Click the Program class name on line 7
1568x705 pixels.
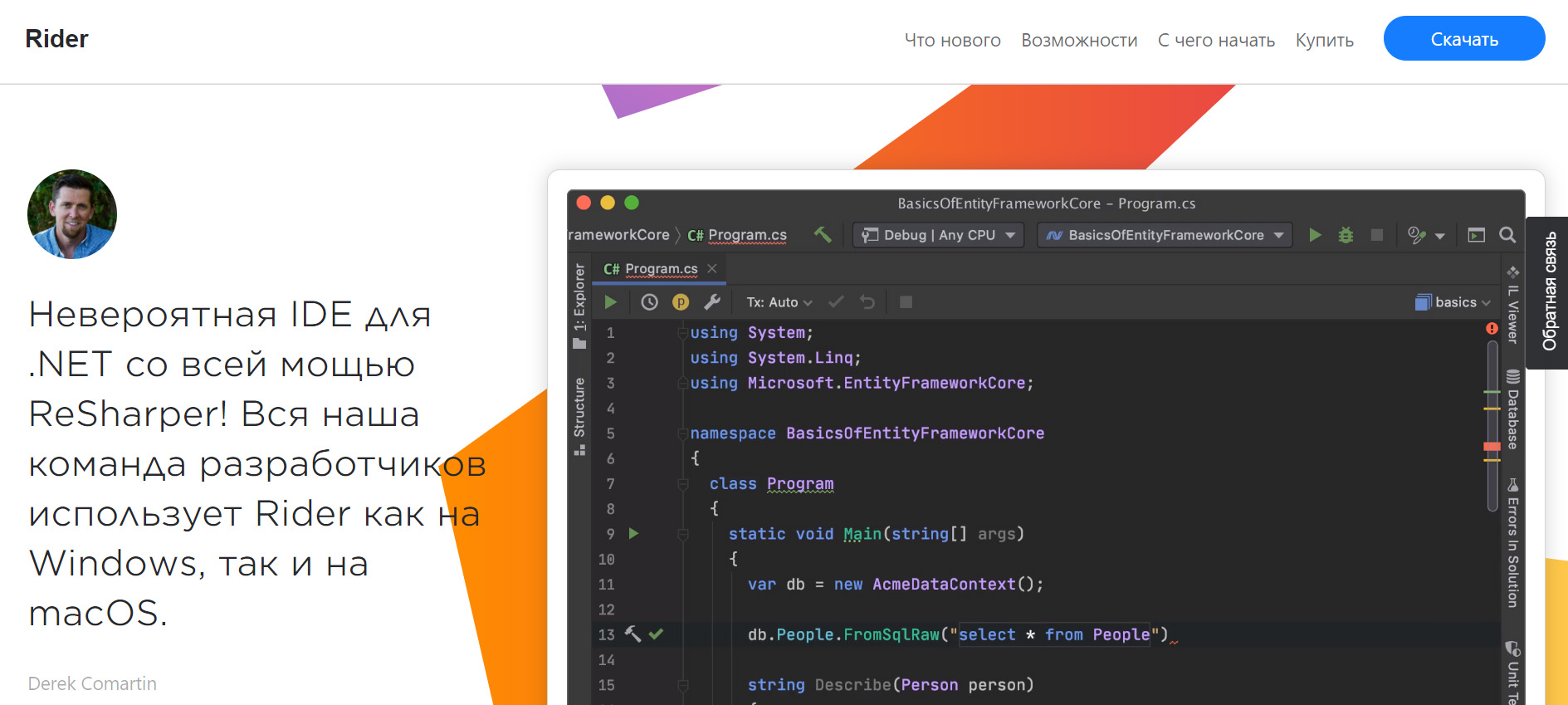[x=800, y=483]
